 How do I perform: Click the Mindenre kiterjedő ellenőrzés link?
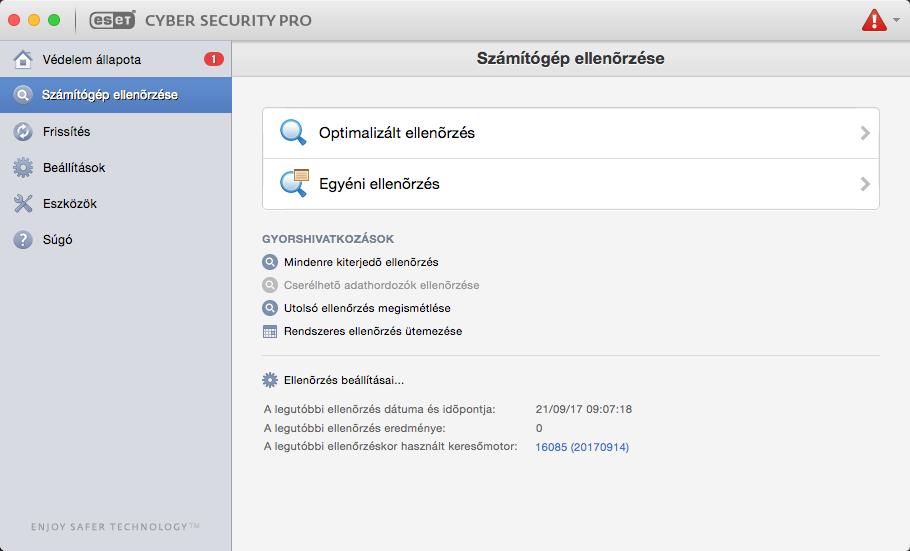361,262
